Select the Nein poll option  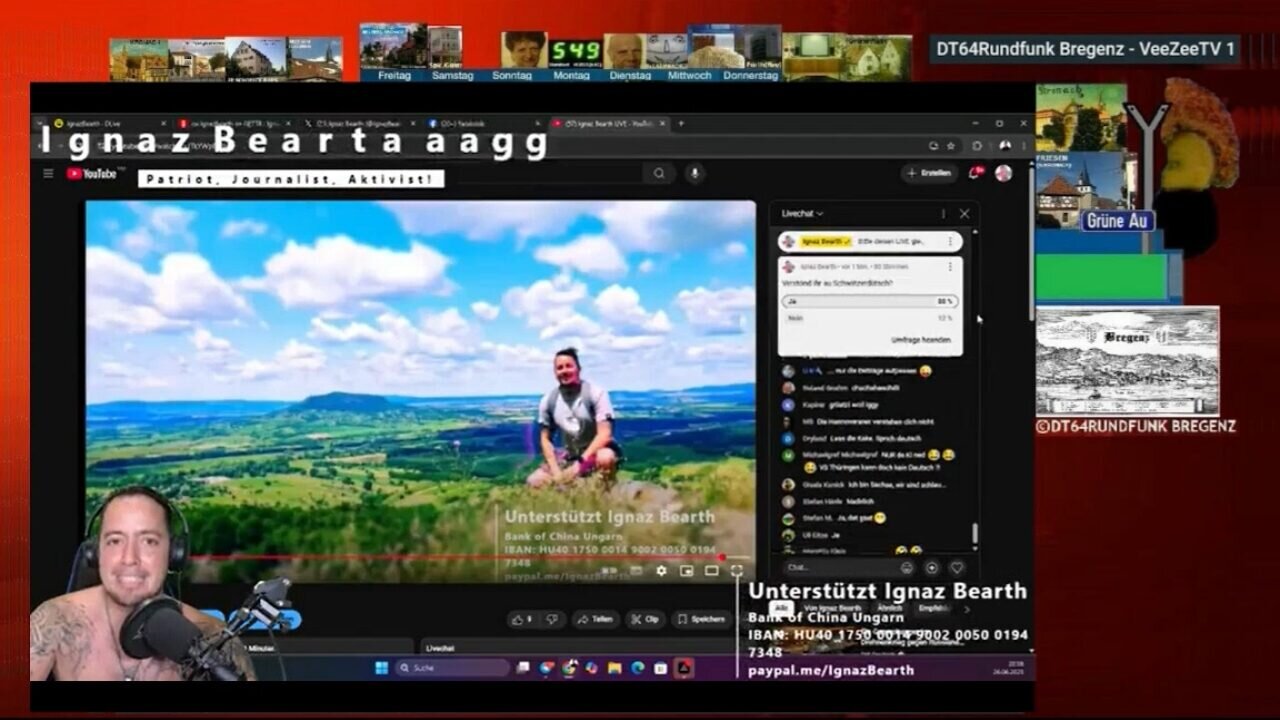(x=871, y=318)
